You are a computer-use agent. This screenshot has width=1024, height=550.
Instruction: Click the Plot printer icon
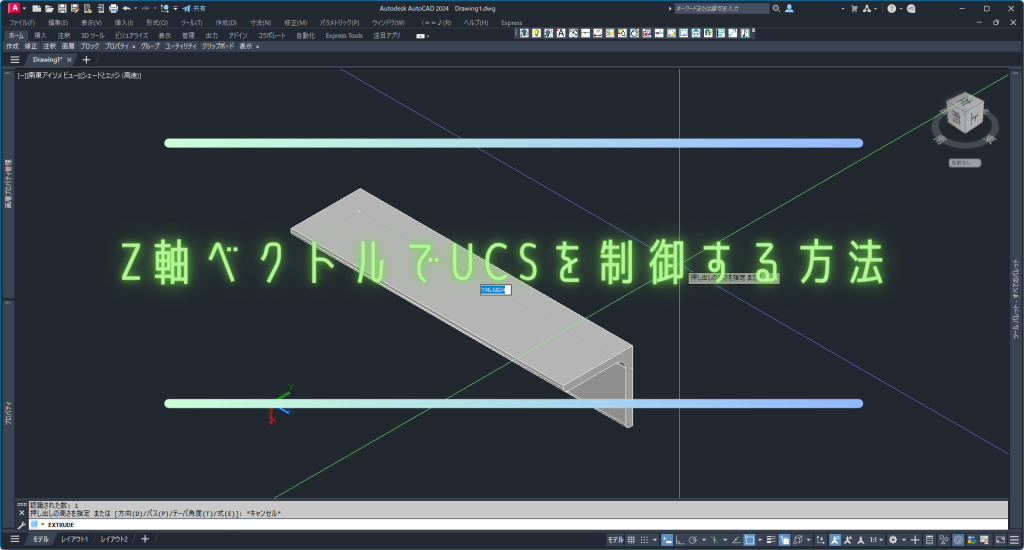click(113, 8)
